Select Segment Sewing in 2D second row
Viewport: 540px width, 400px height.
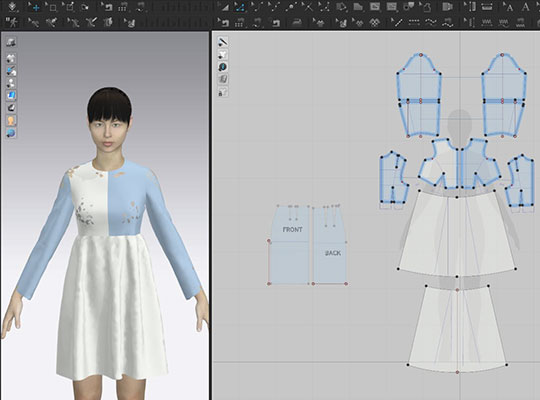(x=240, y=23)
